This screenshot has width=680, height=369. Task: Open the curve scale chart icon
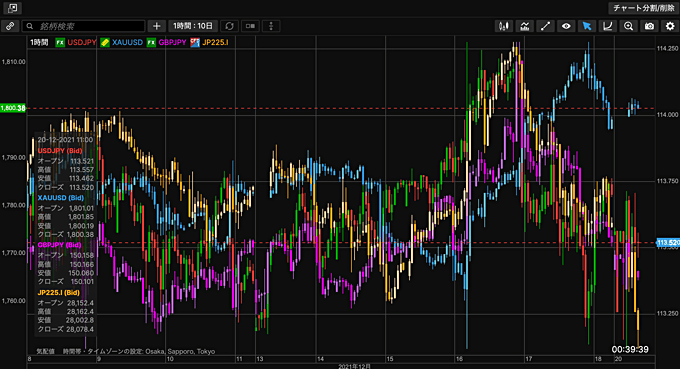click(608, 26)
